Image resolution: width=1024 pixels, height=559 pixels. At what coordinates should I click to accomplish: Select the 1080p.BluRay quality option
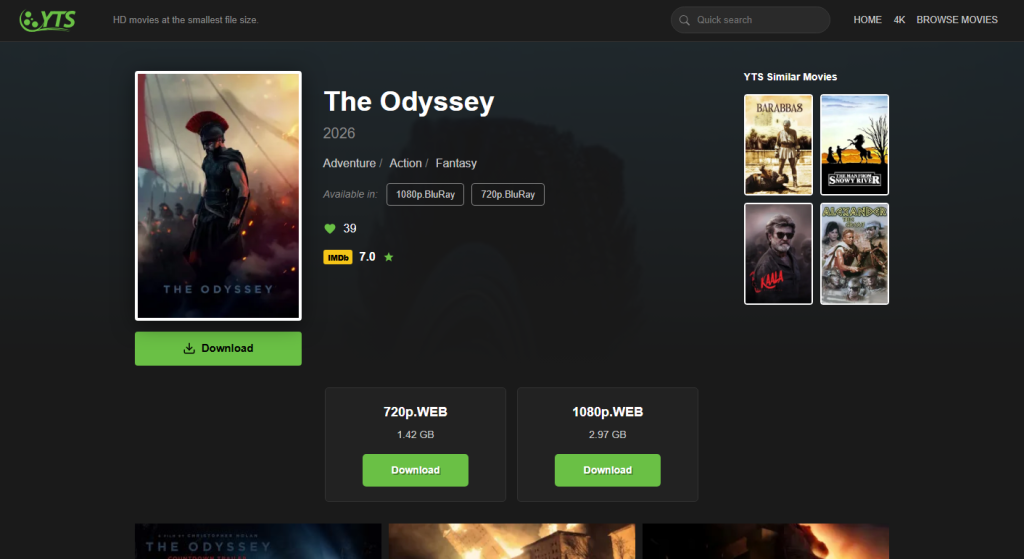point(425,195)
